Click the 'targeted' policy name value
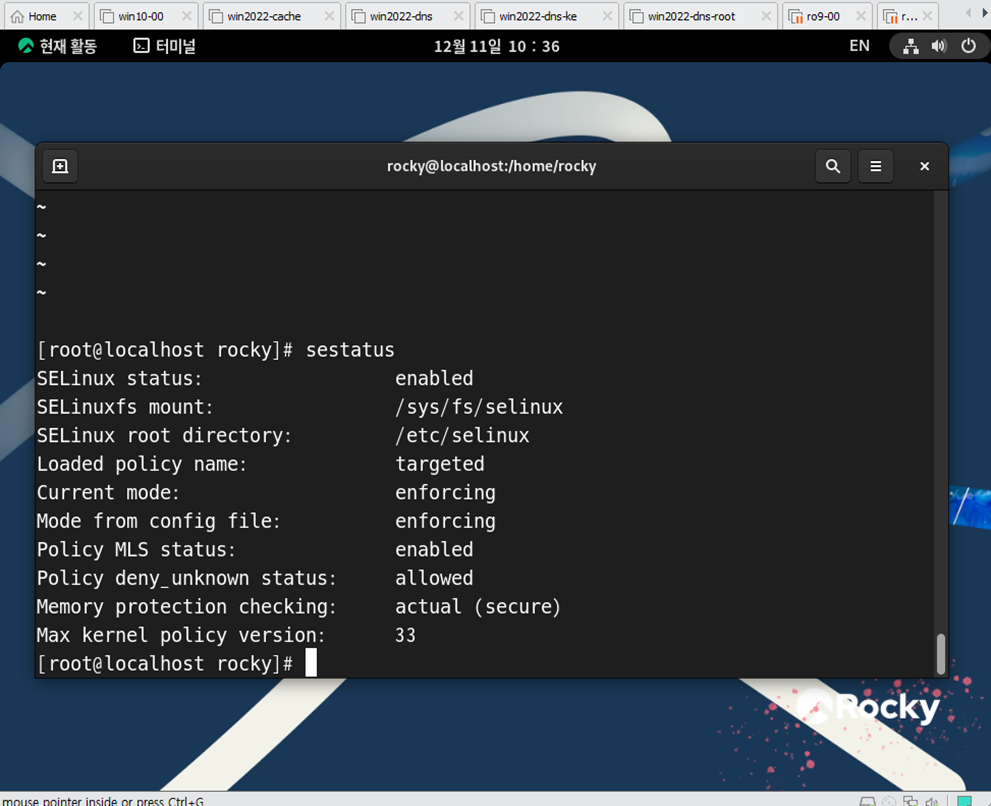This screenshot has width=991, height=806. coord(440,464)
